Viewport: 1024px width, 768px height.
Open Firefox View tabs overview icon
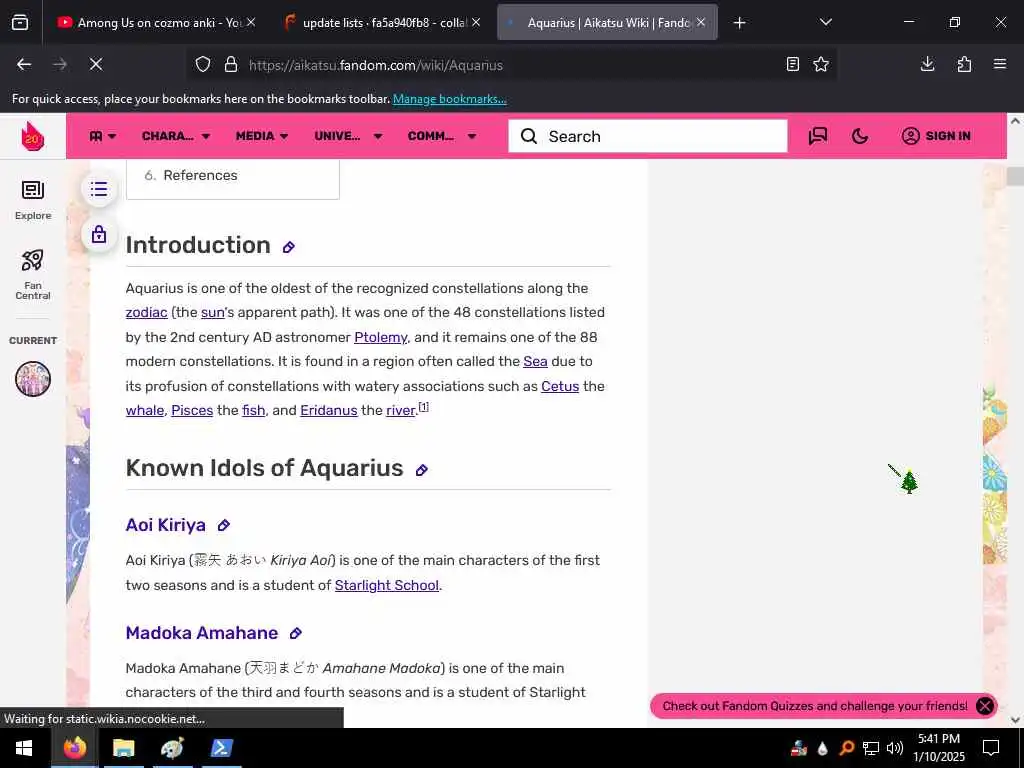point(20,23)
